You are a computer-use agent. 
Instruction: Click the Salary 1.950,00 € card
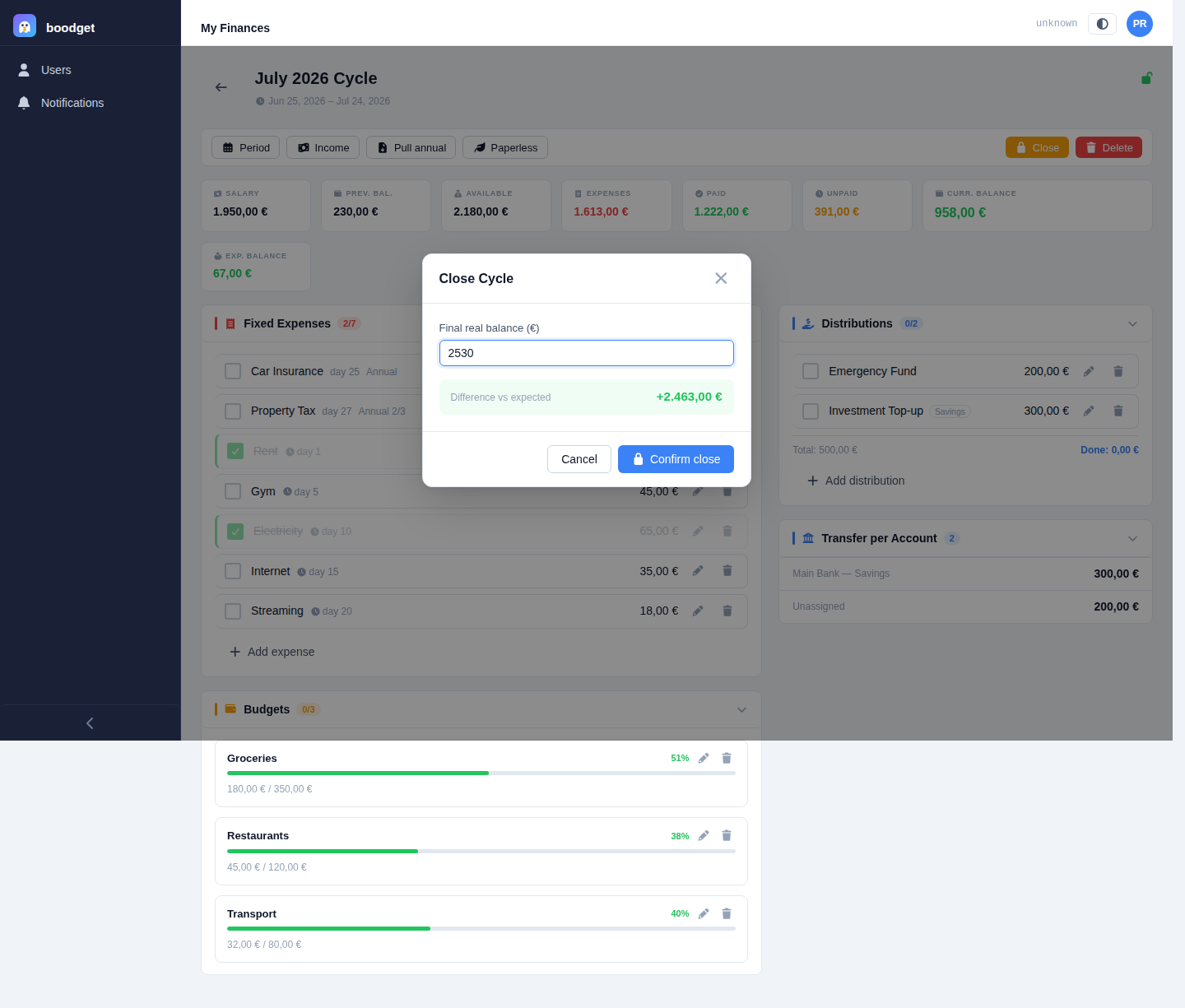(256, 206)
